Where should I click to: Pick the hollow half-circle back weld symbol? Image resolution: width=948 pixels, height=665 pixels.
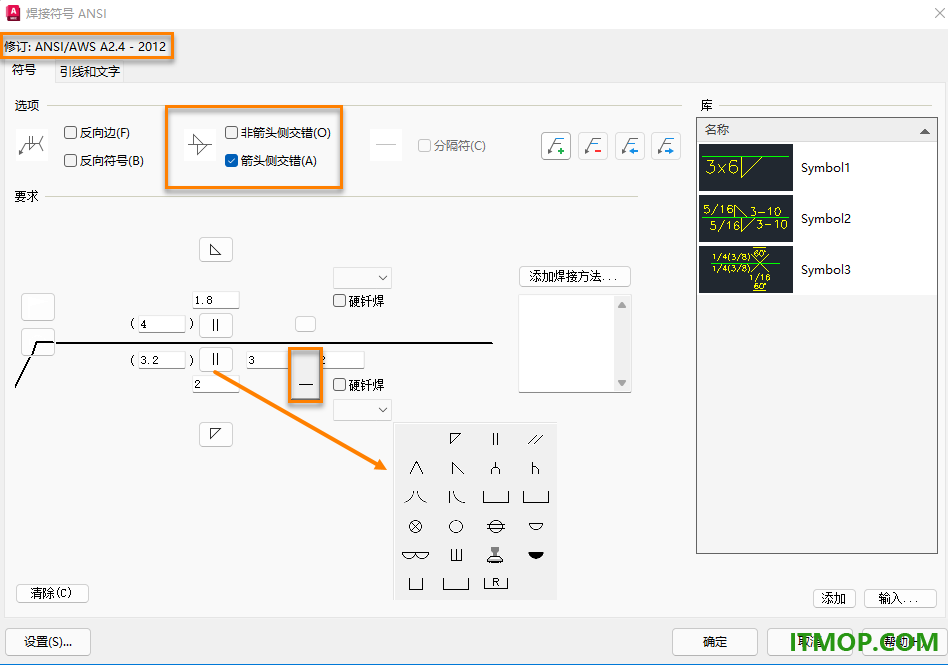tap(536, 527)
